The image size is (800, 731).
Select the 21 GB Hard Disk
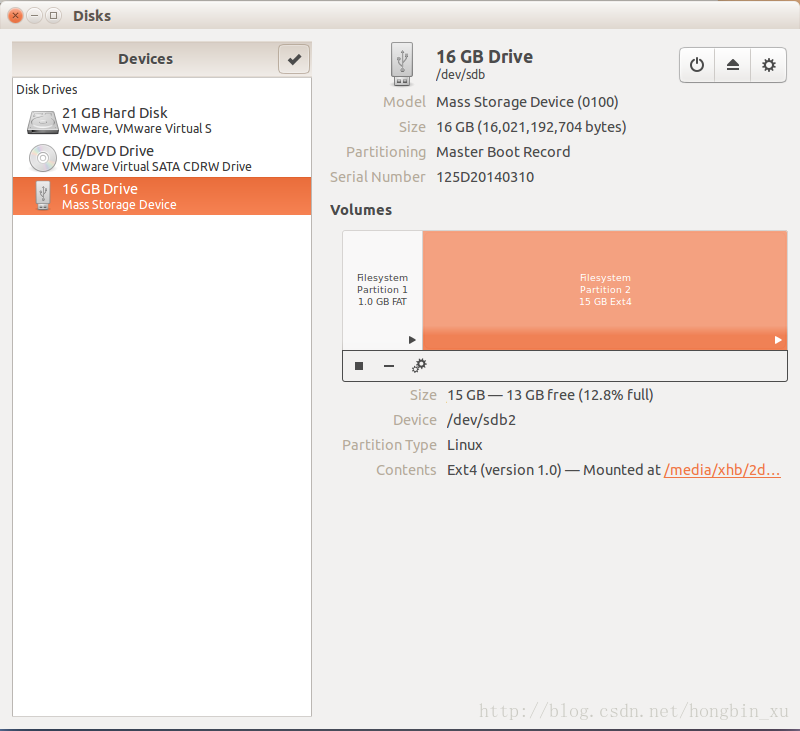click(x=162, y=120)
